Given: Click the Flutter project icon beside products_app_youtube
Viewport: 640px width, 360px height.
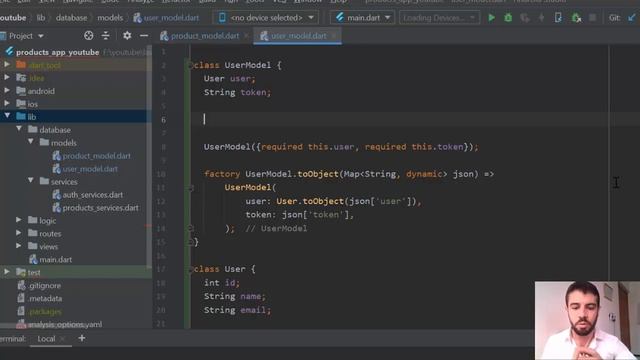Looking at the screenshot, I should coord(9,52).
